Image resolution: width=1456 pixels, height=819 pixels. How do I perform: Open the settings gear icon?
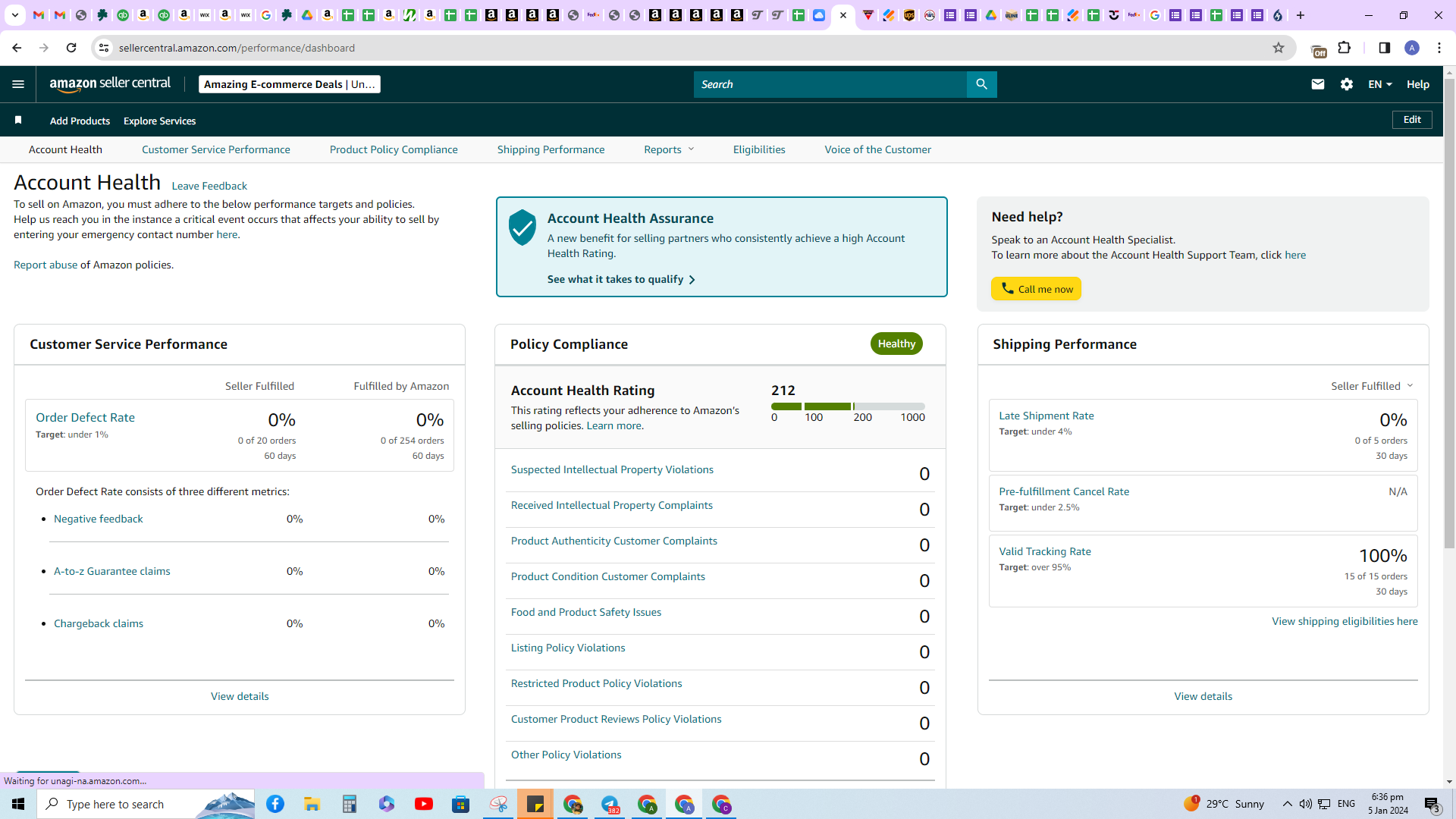[1347, 84]
